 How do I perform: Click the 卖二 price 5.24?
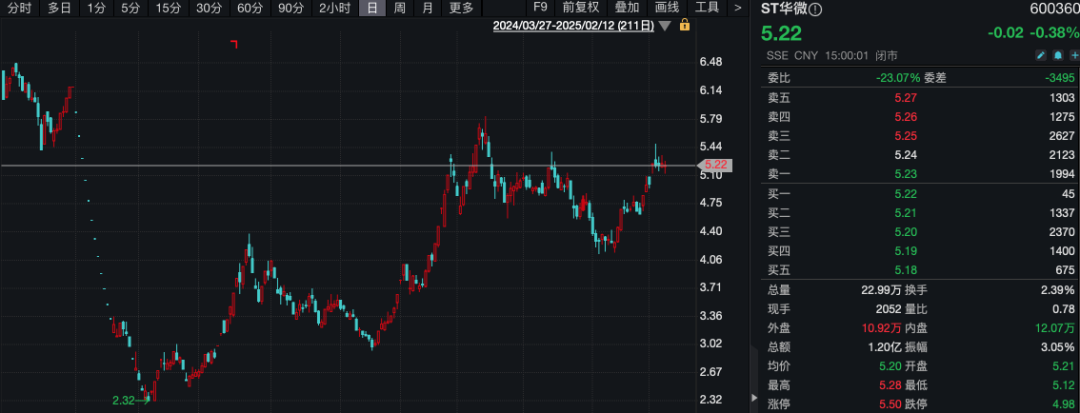[906, 155]
